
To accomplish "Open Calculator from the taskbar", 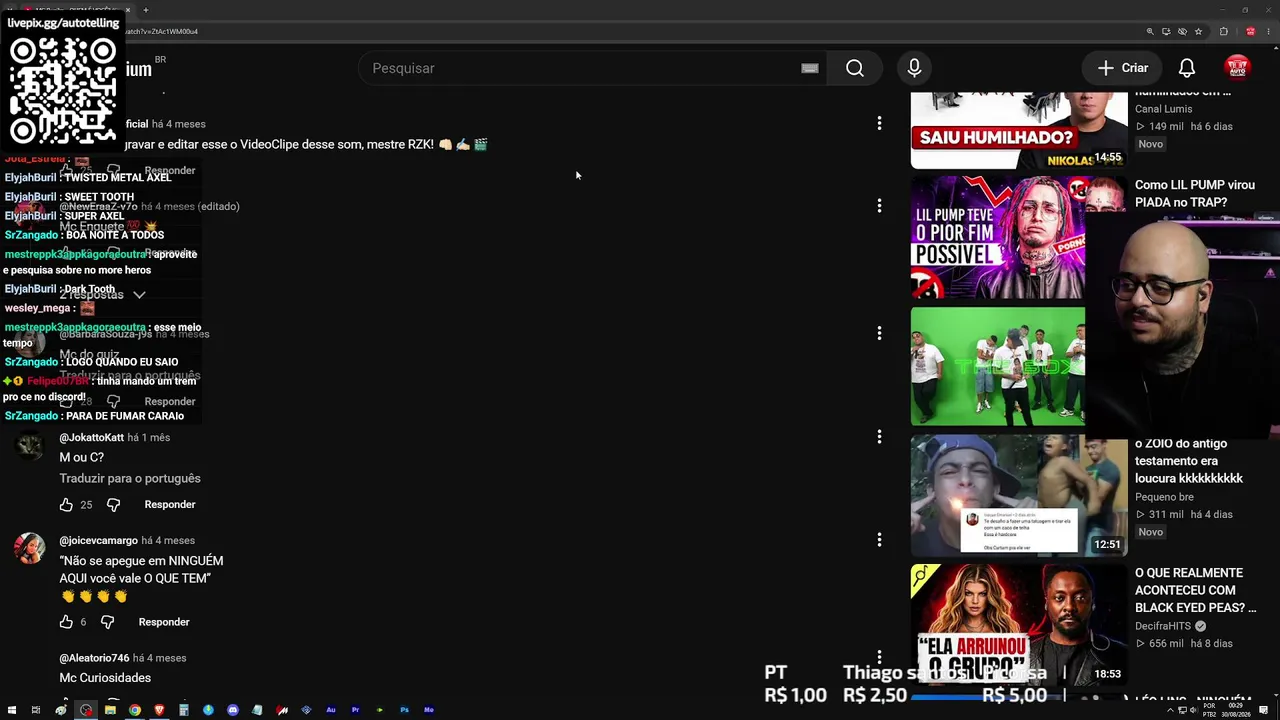I will click(184, 710).
